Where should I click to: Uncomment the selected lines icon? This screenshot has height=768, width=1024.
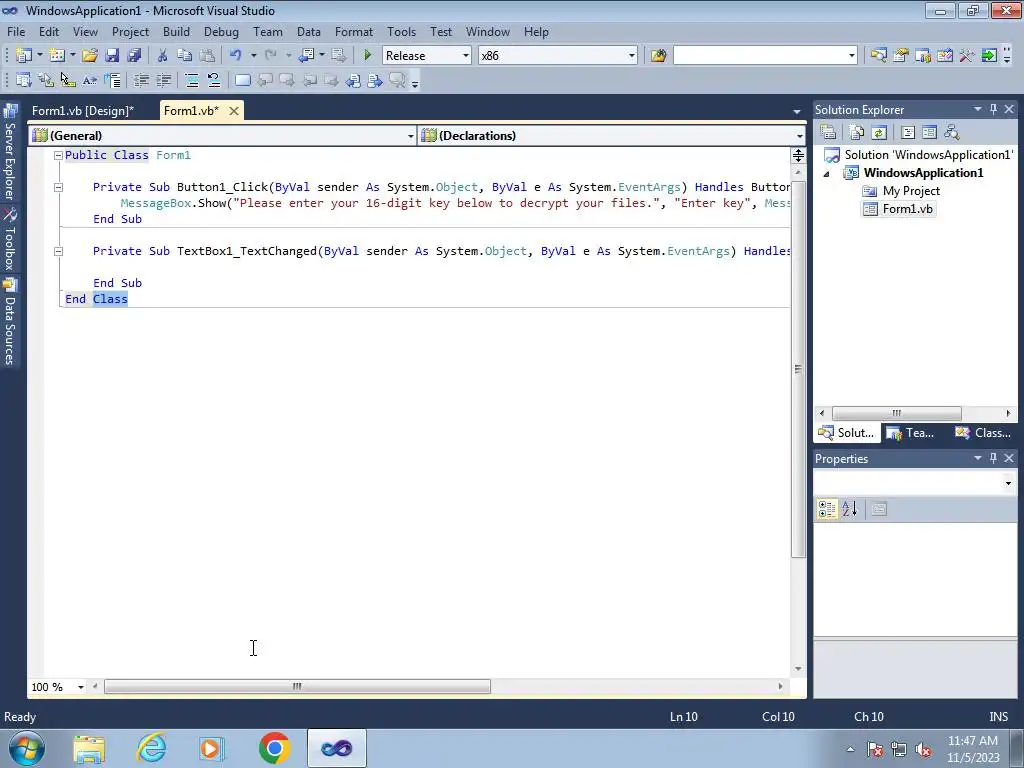[x=214, y=80]
